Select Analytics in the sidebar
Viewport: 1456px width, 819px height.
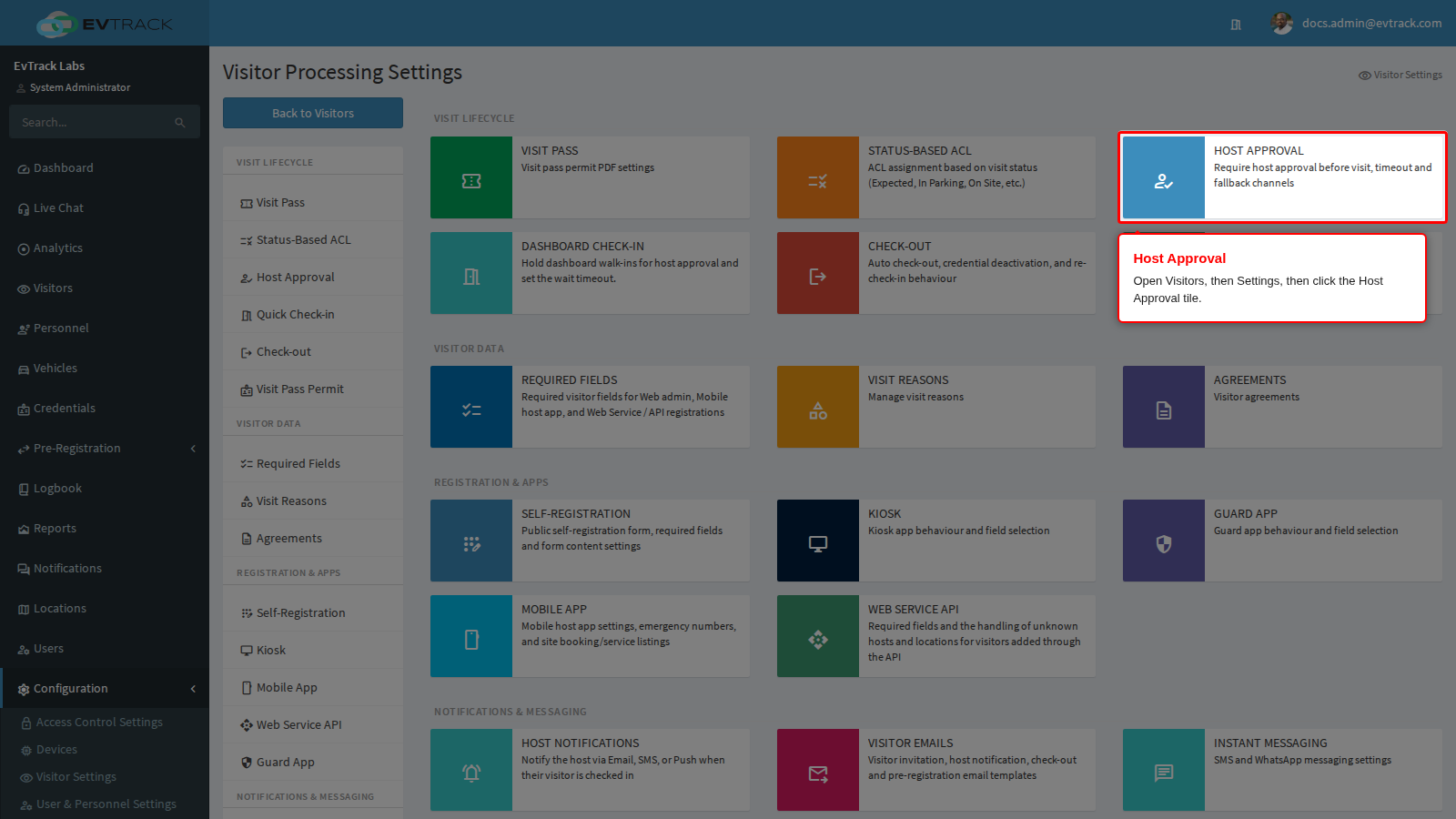(x=105, y=248)
